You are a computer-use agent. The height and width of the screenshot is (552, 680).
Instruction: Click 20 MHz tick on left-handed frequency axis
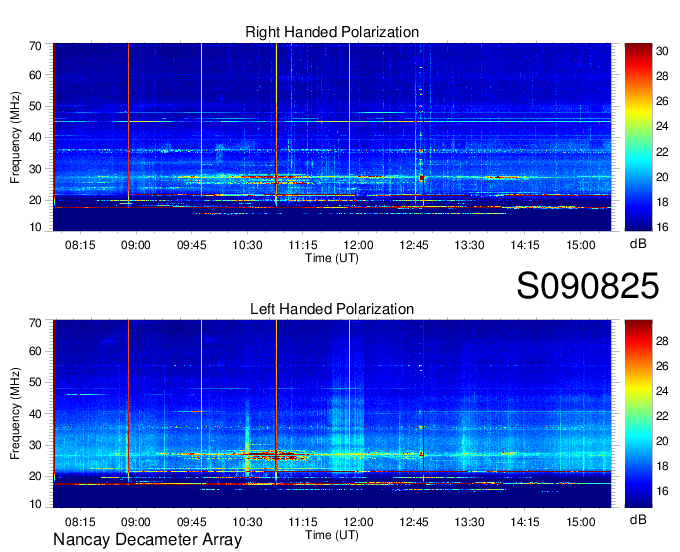[35, 477]
